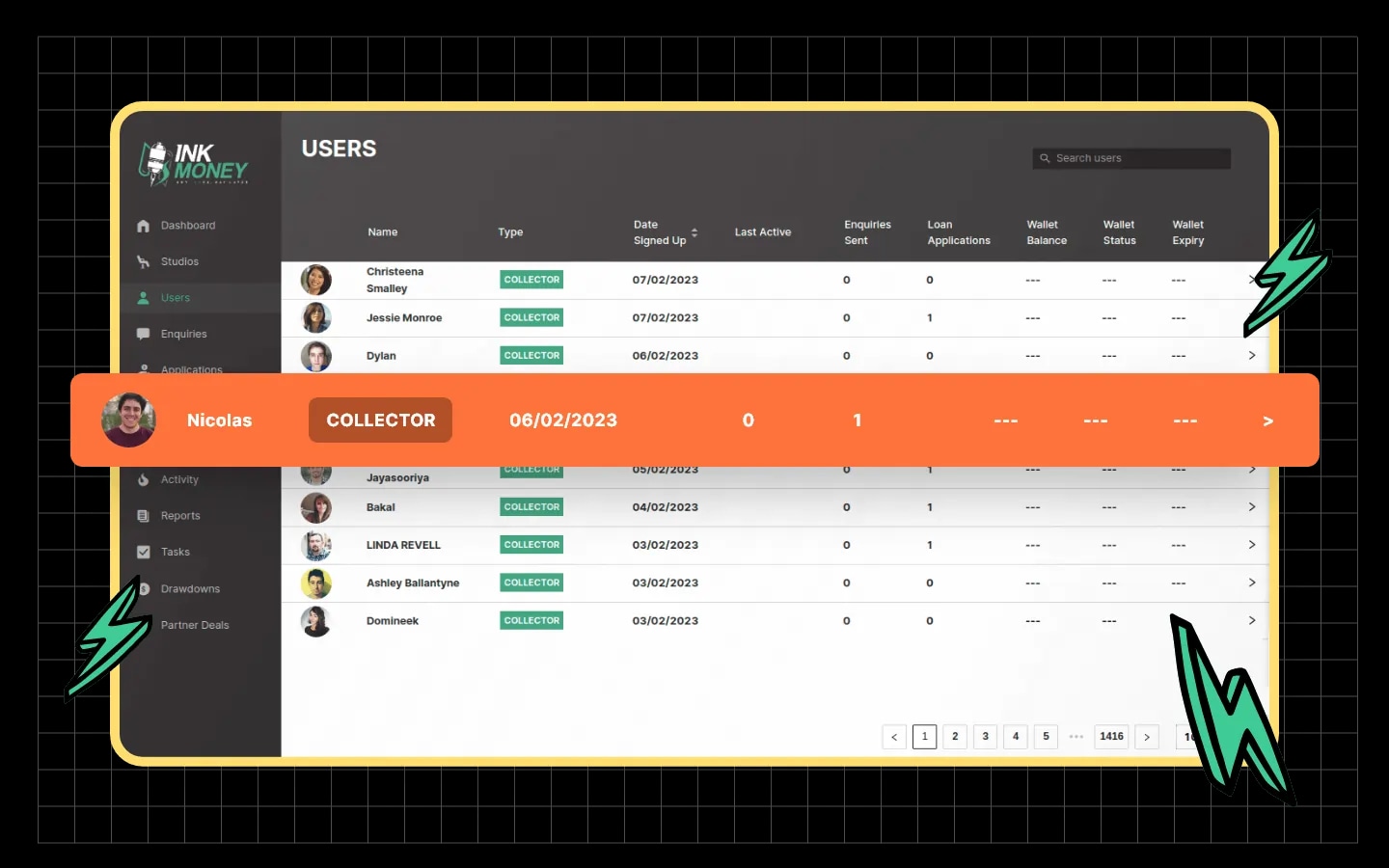Click the Activity sidebar icon

click(x=143, y=479)
